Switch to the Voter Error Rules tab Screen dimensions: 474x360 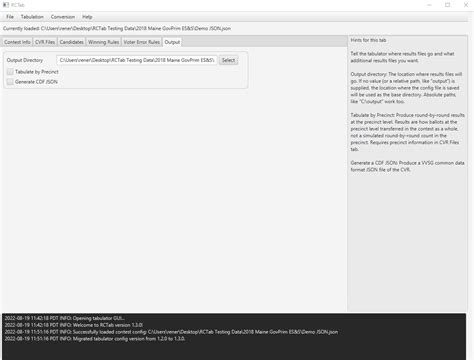click(x=142, y=42)
